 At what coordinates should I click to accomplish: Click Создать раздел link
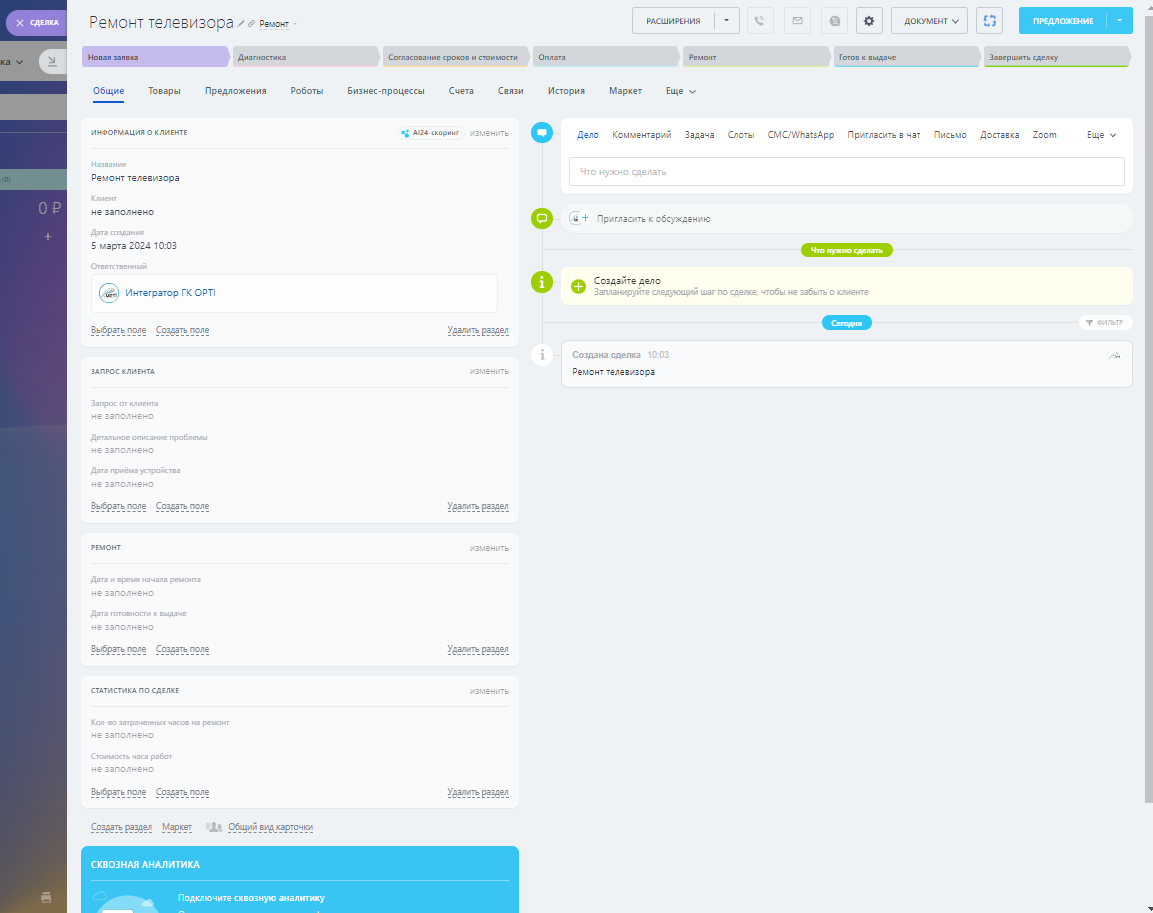pyautogui.click(x=121, y=827)
